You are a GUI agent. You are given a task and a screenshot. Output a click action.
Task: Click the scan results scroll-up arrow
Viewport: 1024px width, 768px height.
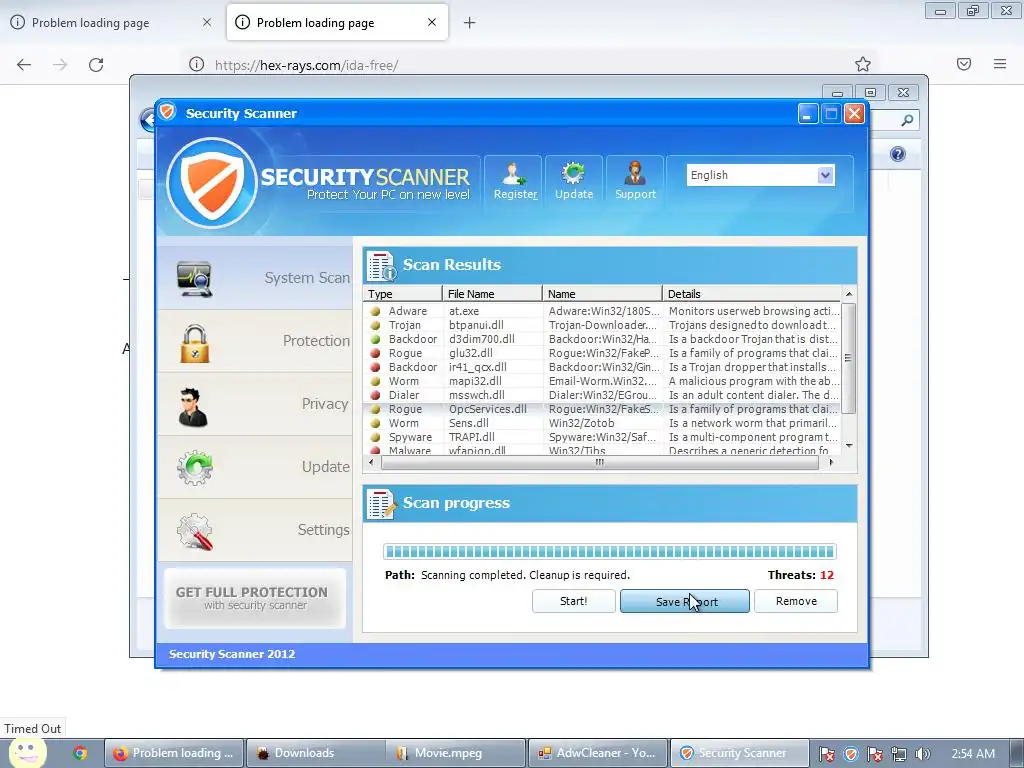849,295
